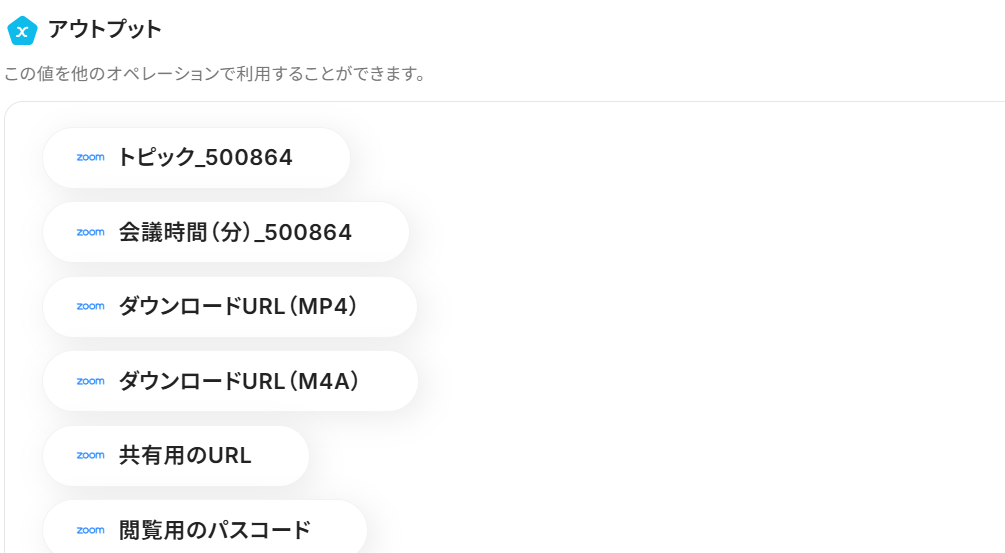Click the アウトプット section heading
Image resolution: width=1005 pixels, height=553 pixels.
tap(105, 30)
